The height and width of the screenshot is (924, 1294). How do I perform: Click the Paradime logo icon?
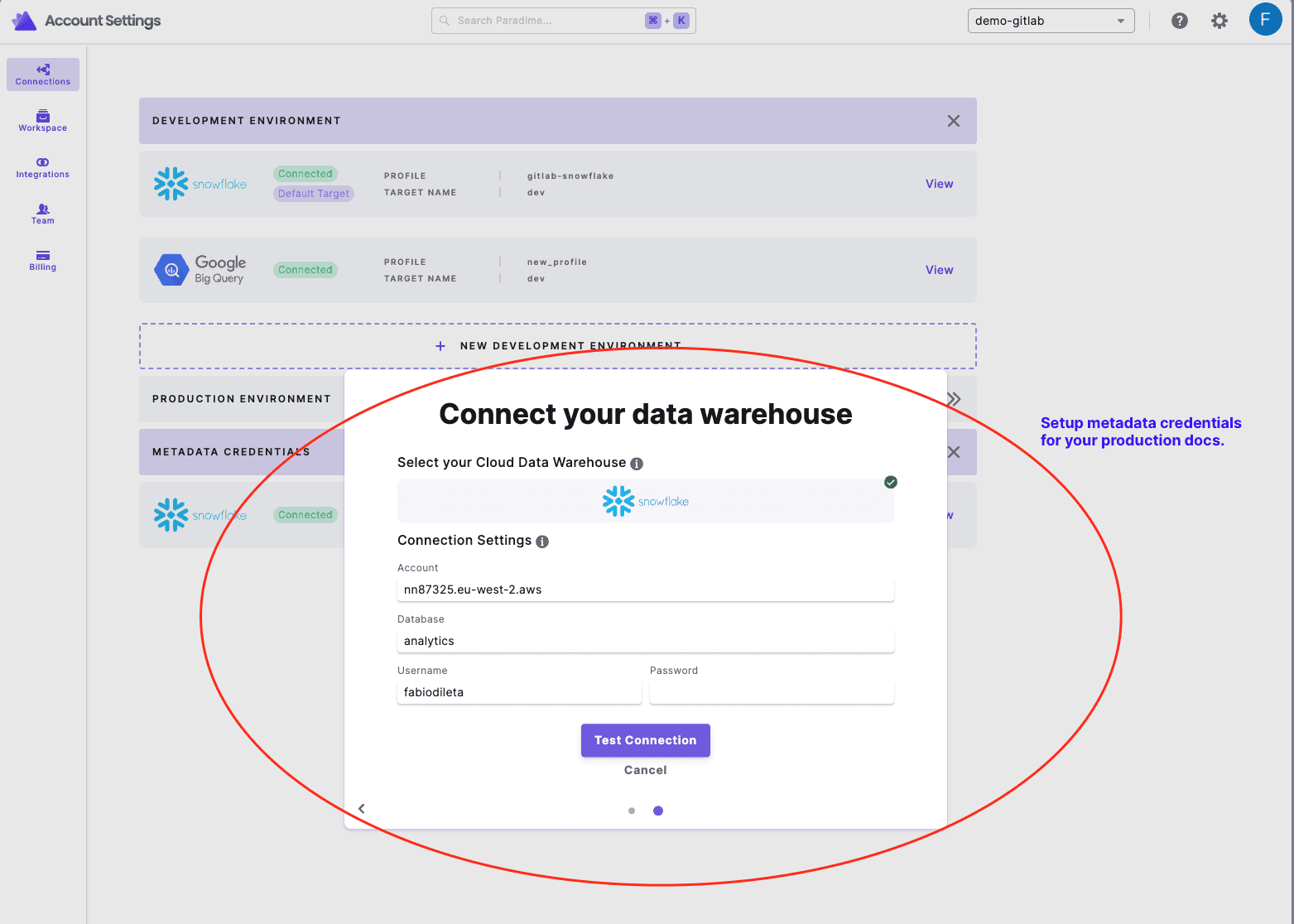[x=24, y=21]
